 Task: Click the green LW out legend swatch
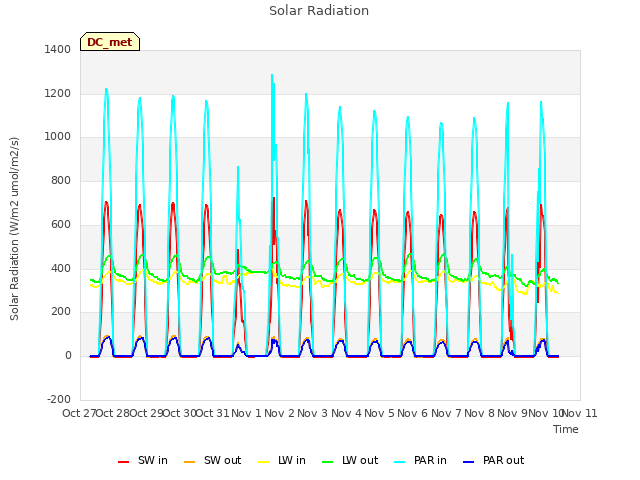tap(328, 462)
